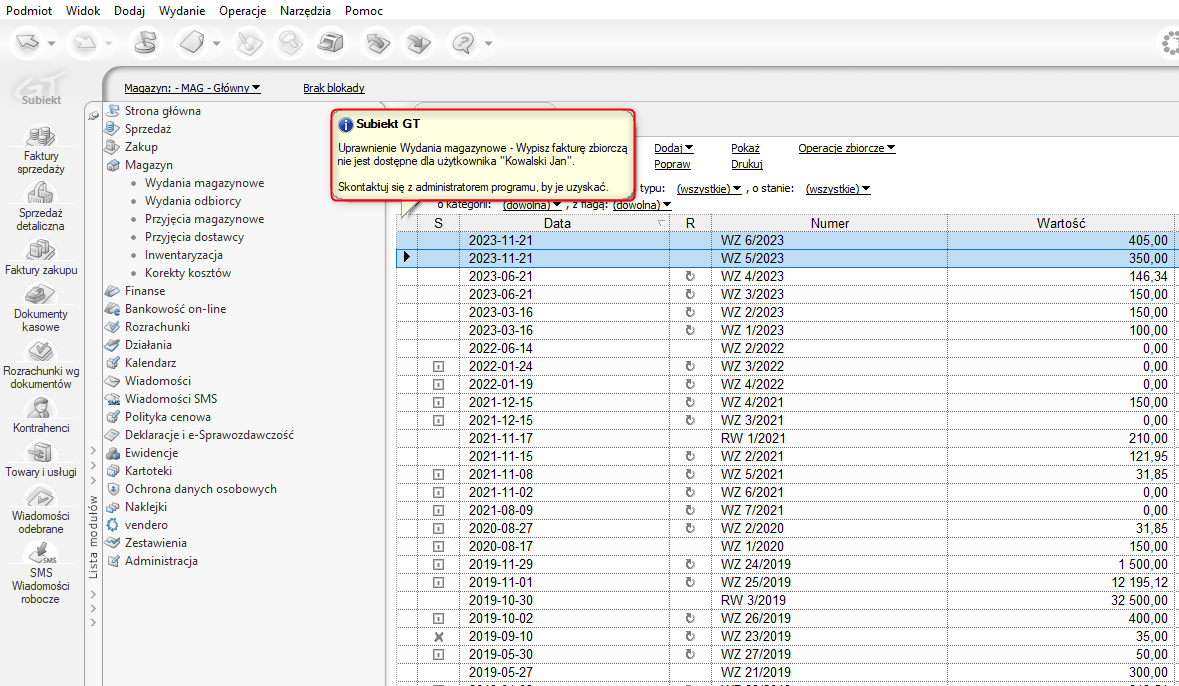This screenshot has width=1179, height=686.
Task: Click the Drukuj link
Action: pyautogui.click(x=746, y=164)
